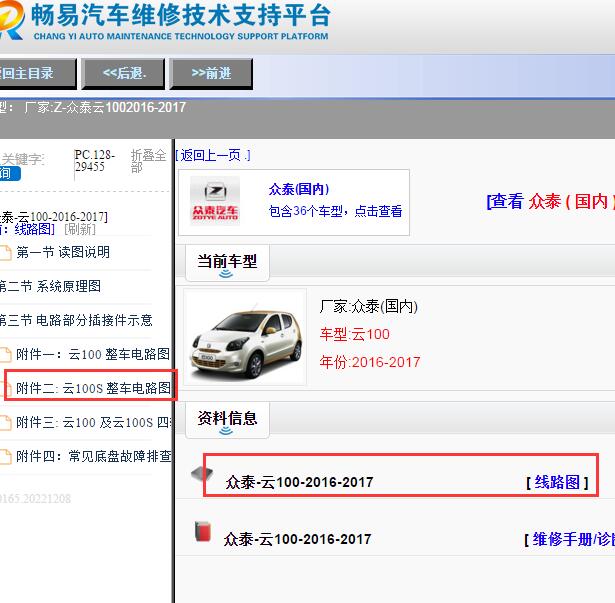Click 厂家:Z-众泰云1002016-2017 breadcrumb text

pos(105,107)
